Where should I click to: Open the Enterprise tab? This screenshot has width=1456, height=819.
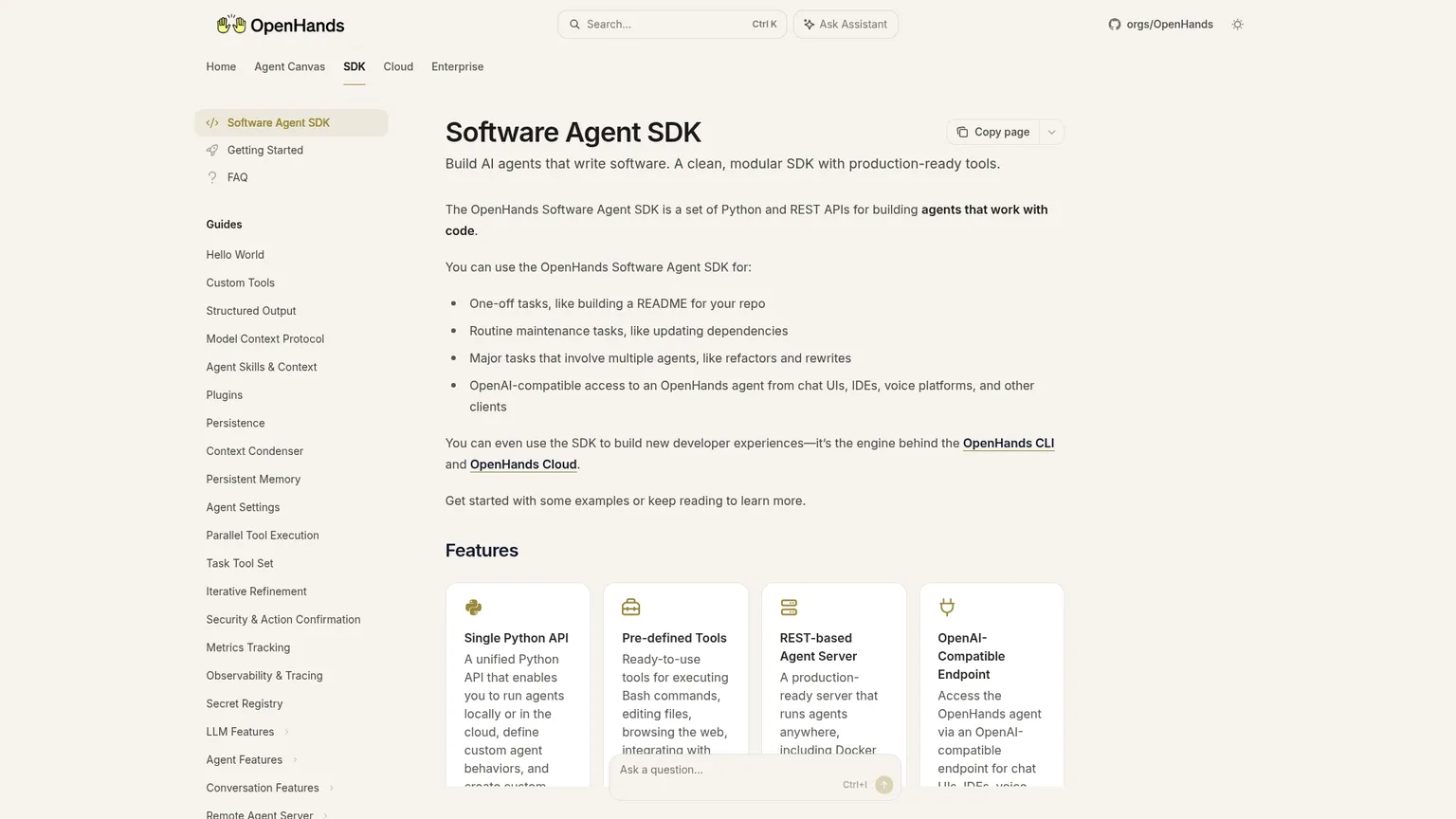click(x=457, y=66)
